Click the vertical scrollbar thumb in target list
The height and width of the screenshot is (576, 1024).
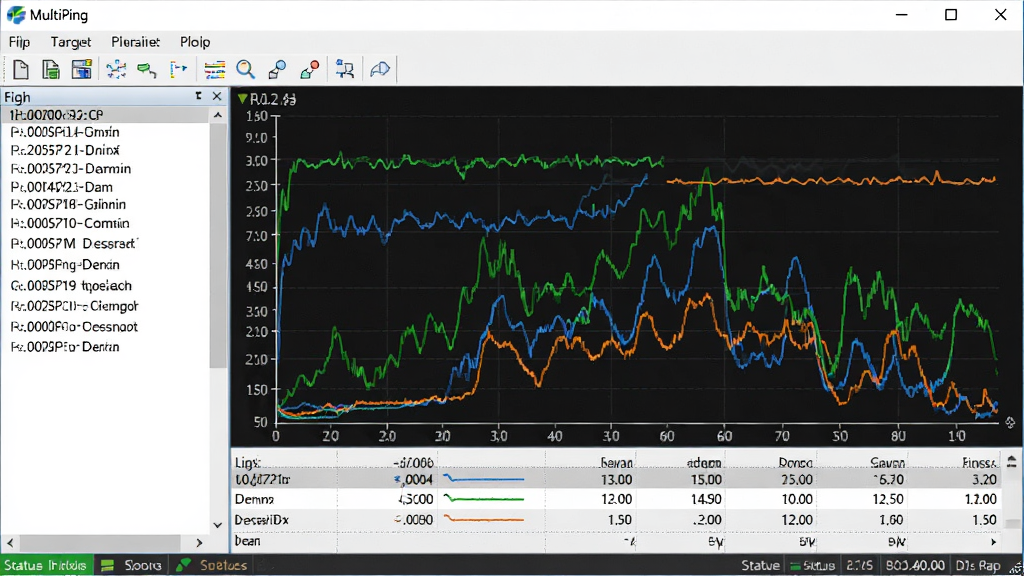218,245
